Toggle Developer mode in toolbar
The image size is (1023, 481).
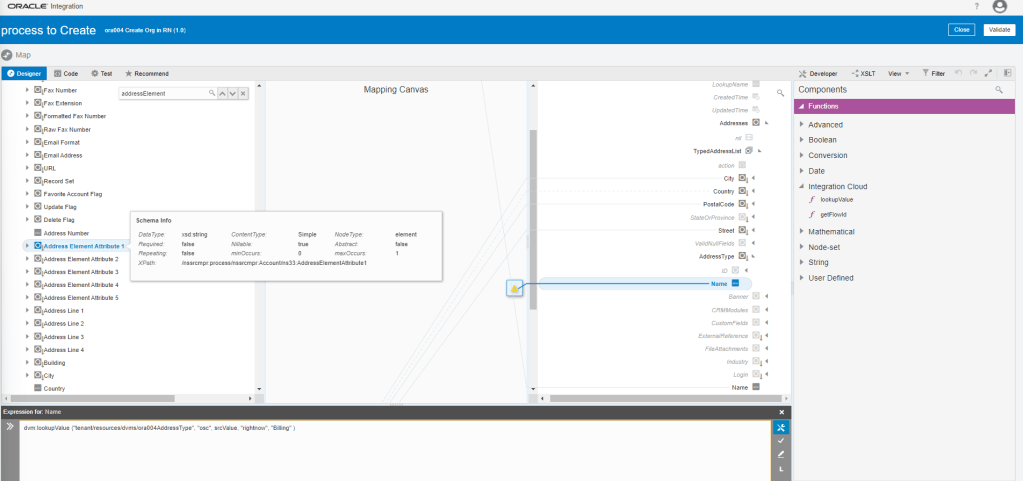click(x=818, y=73)
